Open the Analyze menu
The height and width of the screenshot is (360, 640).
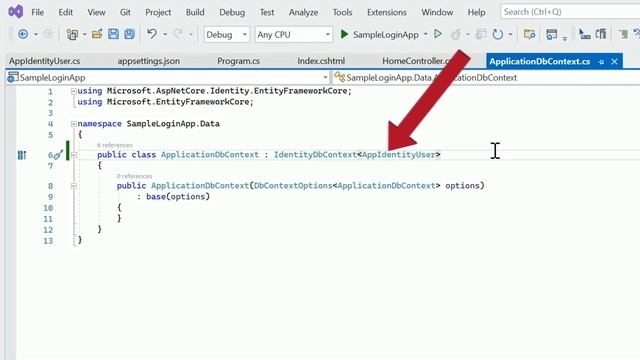point(303,12)
